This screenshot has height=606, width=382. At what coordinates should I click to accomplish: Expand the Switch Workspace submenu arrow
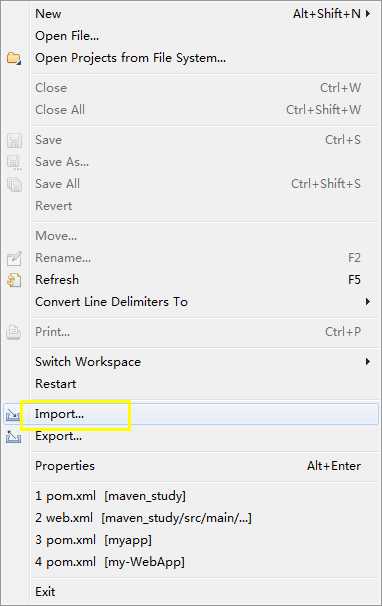click(x=368, y=362)
